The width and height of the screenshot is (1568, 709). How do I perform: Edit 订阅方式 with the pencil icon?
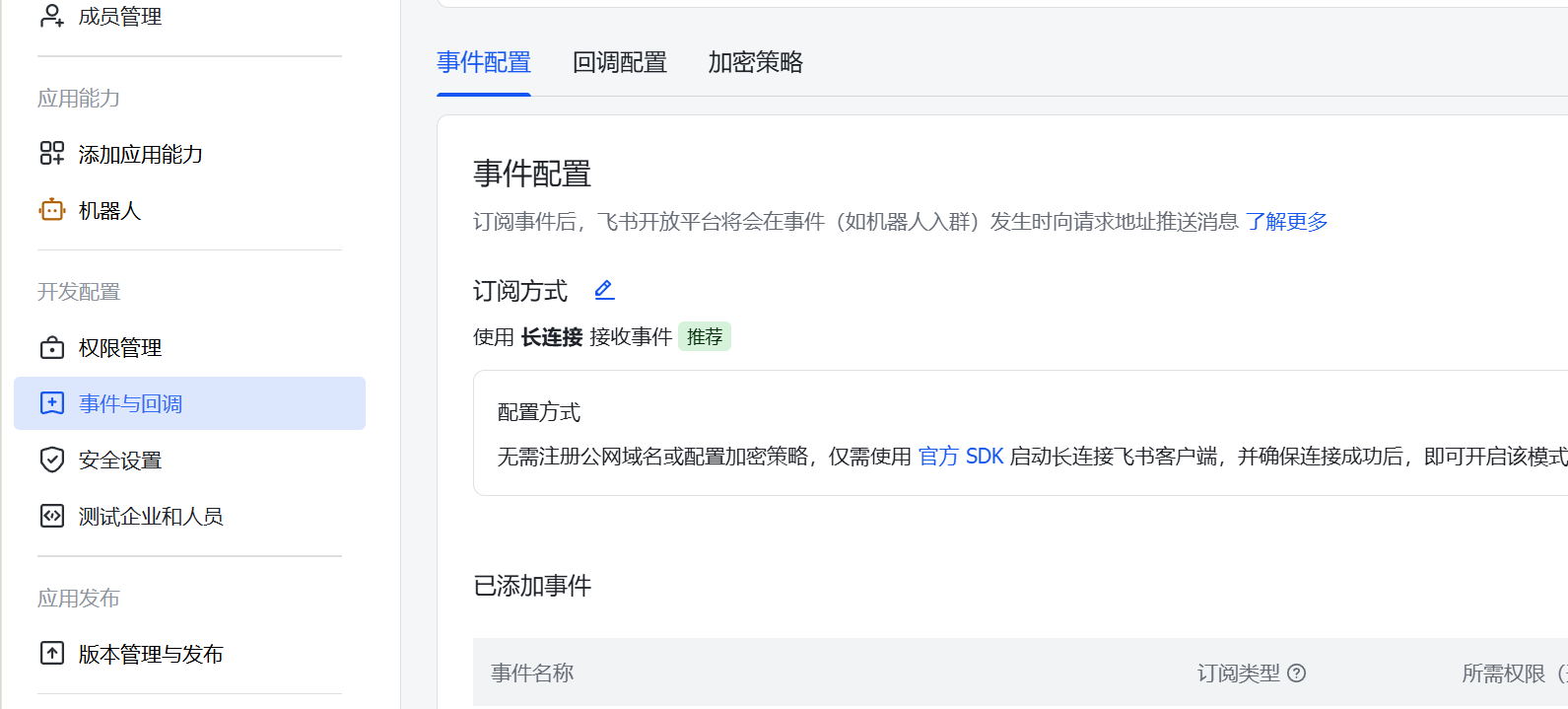pos(604,290)
